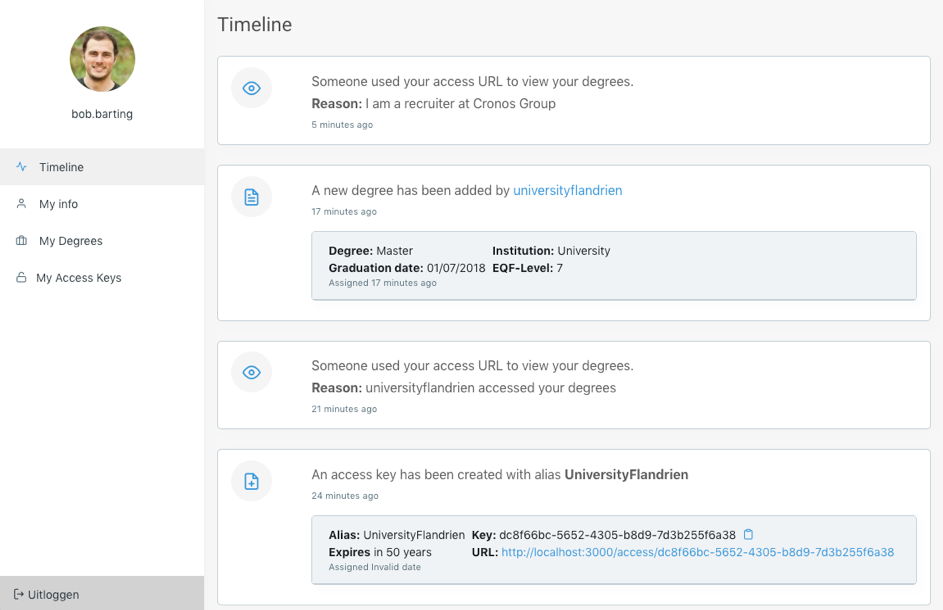This screenshot has height=610, width=943.
Task: Click 'Degree: Master' text
Action: tap(370, 250)
